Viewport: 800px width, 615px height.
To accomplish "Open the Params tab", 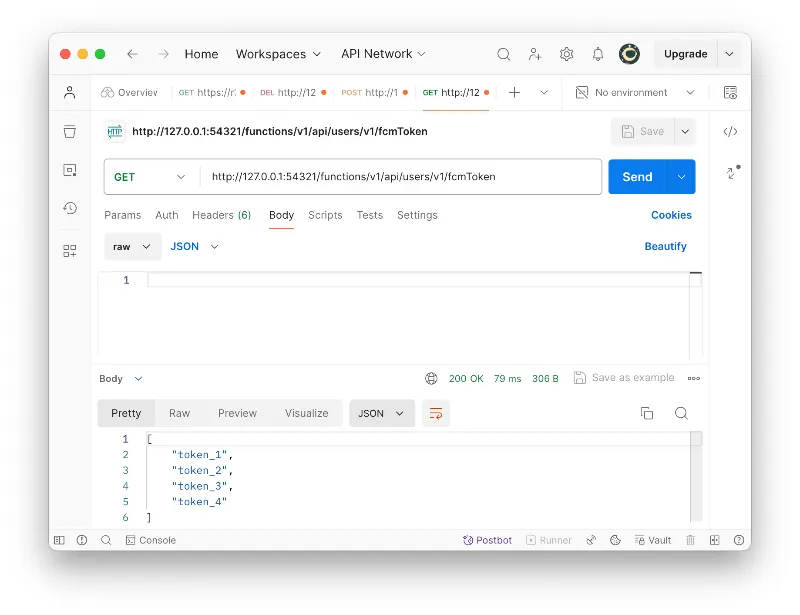I will (x=122, y=215).
